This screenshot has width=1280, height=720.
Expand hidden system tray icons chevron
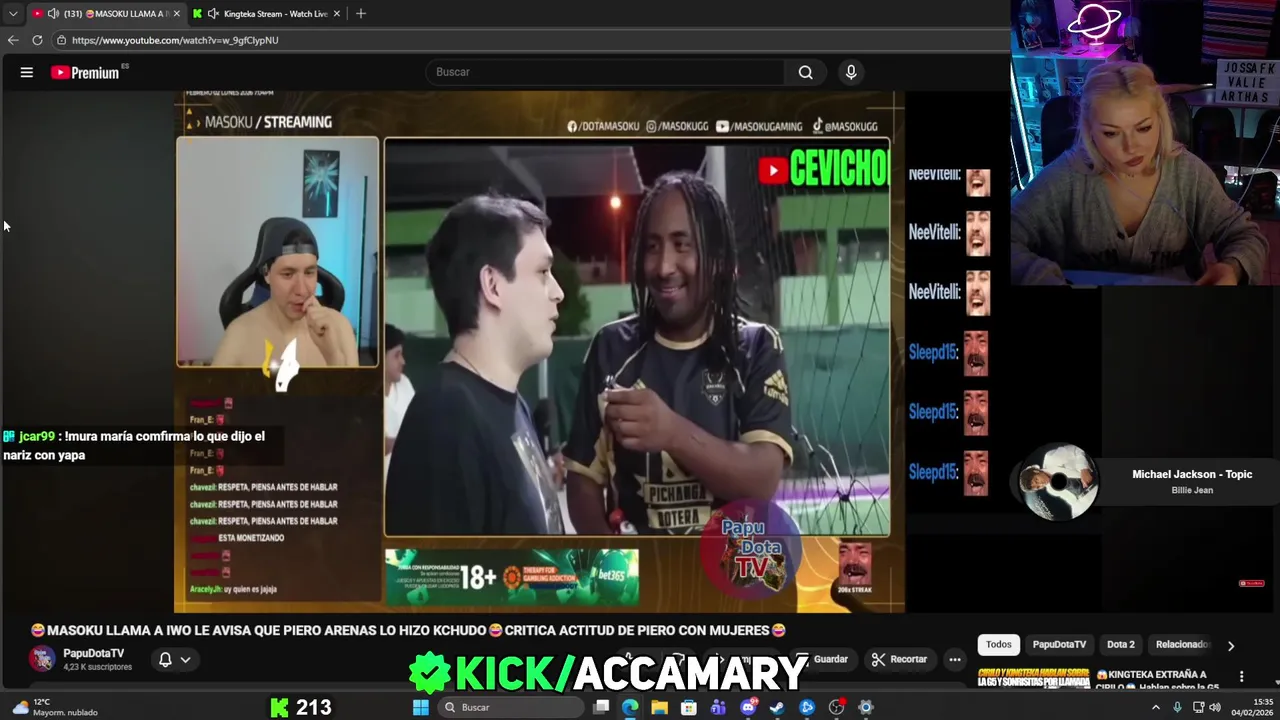point(1156,707)
